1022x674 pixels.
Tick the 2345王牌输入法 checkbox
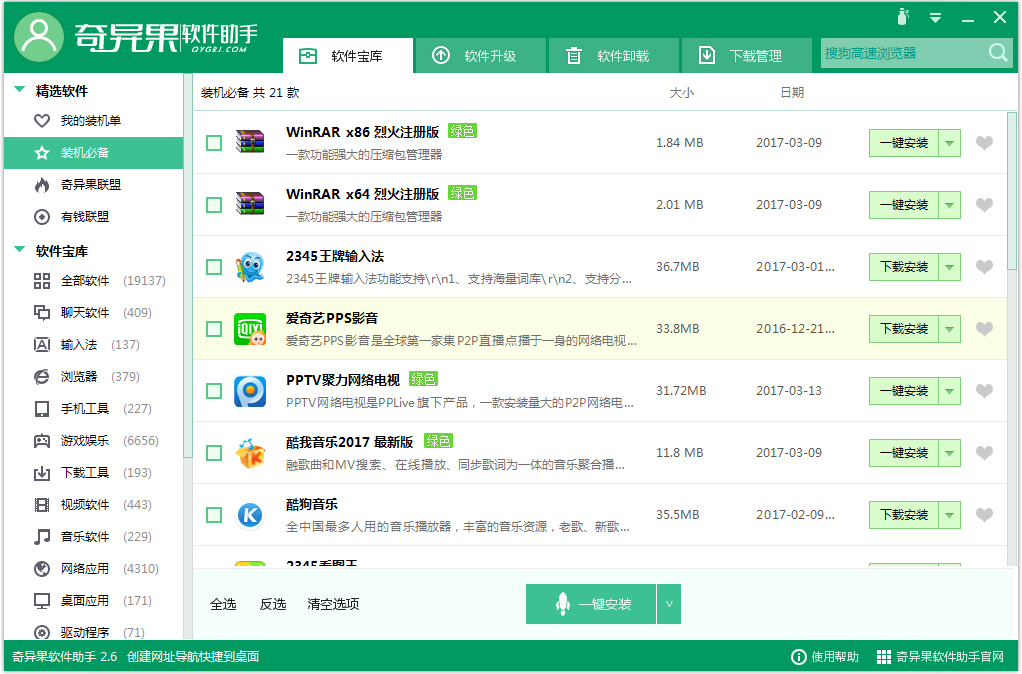tap(214, 267)
